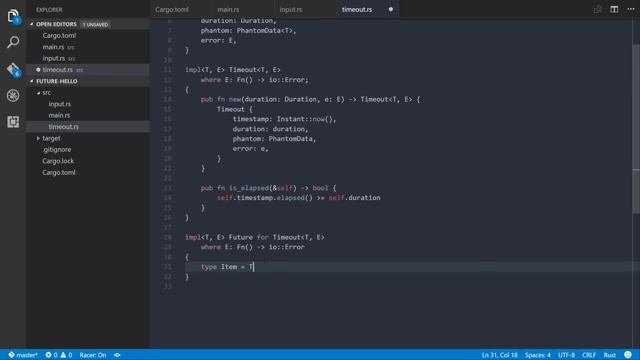This screenshot has height=360, width=640.
Task: Click 'impl<T, E> Future for Timeout<T, E>' line
Action: pos(255,237)
